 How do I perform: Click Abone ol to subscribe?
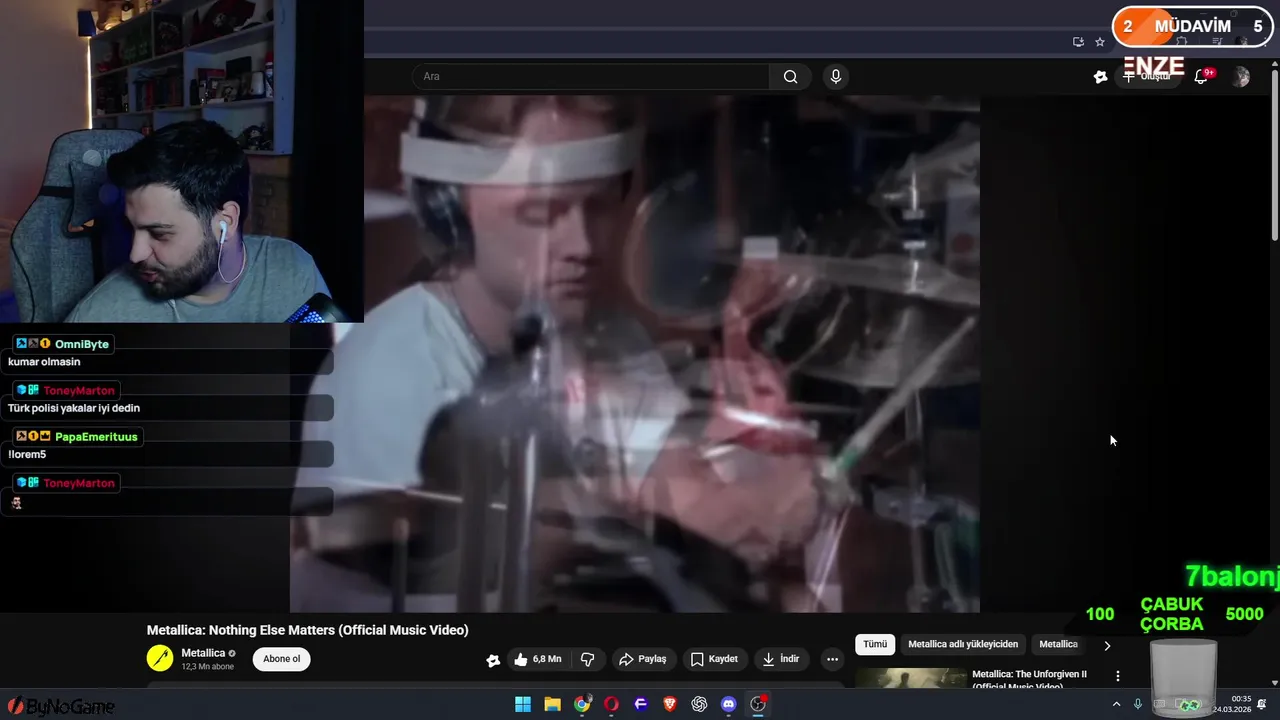point(281,659)
